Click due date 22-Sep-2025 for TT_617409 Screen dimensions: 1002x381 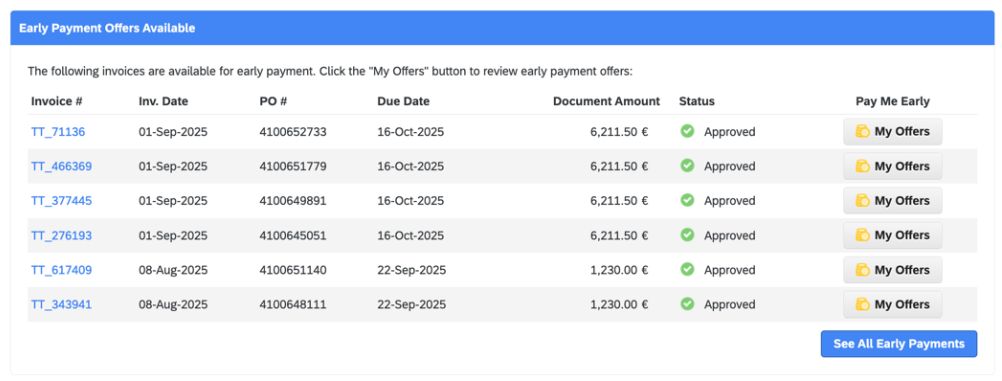tap(412, 270)
